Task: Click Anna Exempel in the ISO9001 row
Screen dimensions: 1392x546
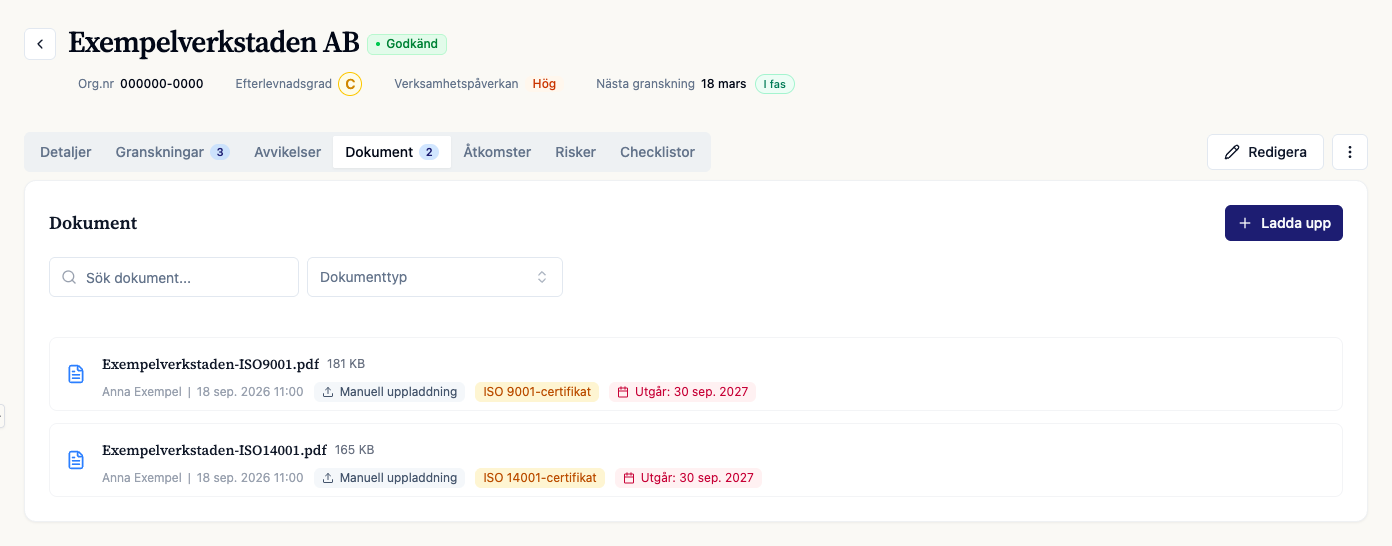Action: click(x=142, y=392)
